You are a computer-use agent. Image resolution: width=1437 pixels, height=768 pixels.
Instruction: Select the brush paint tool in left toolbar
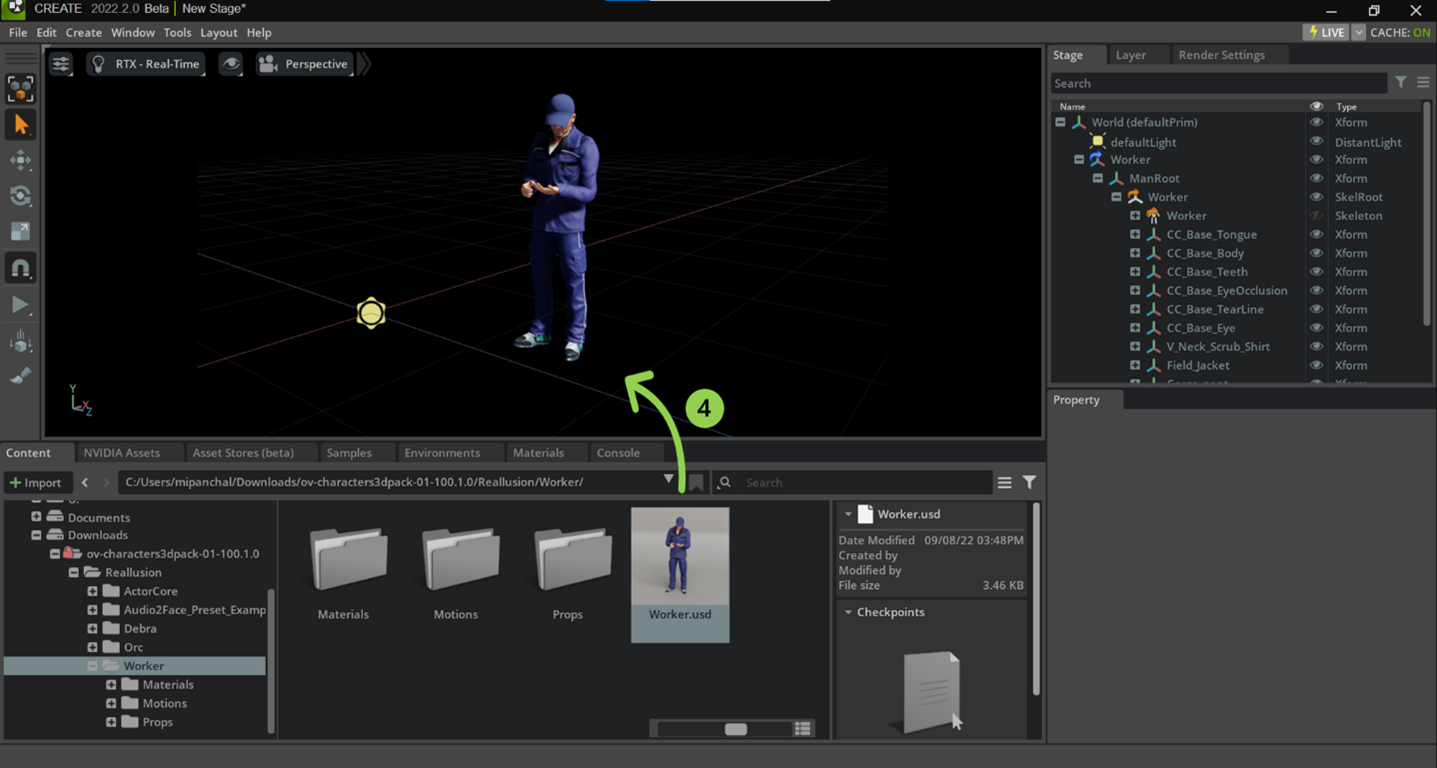coord(20,377)
